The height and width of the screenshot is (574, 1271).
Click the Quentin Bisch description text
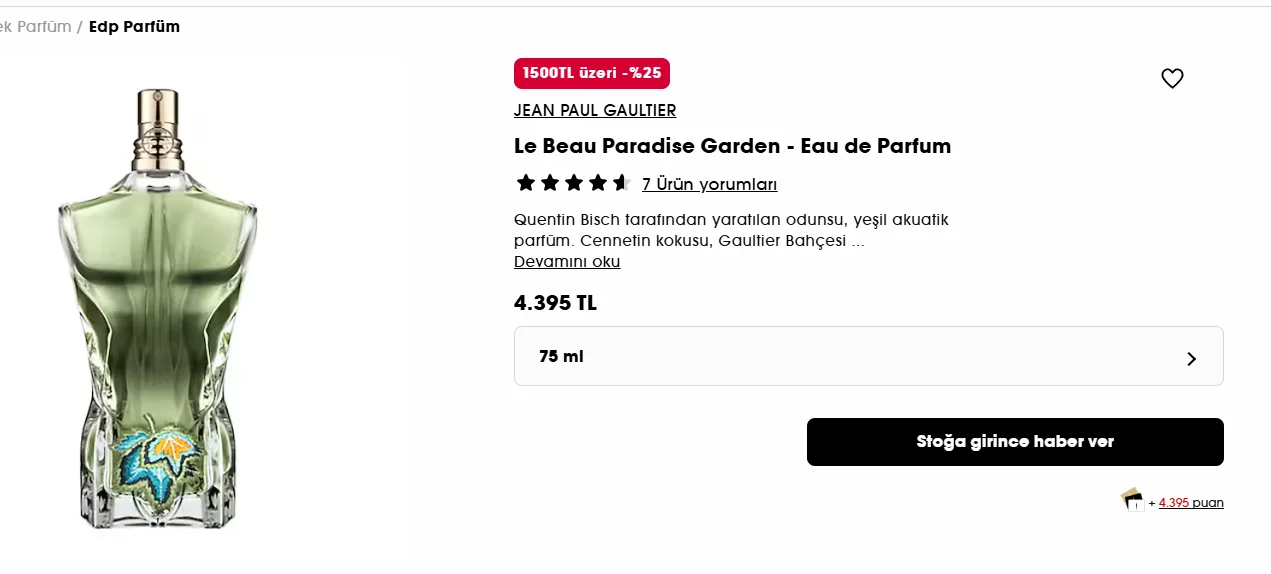pyautogui.click(x=731, y=230)
